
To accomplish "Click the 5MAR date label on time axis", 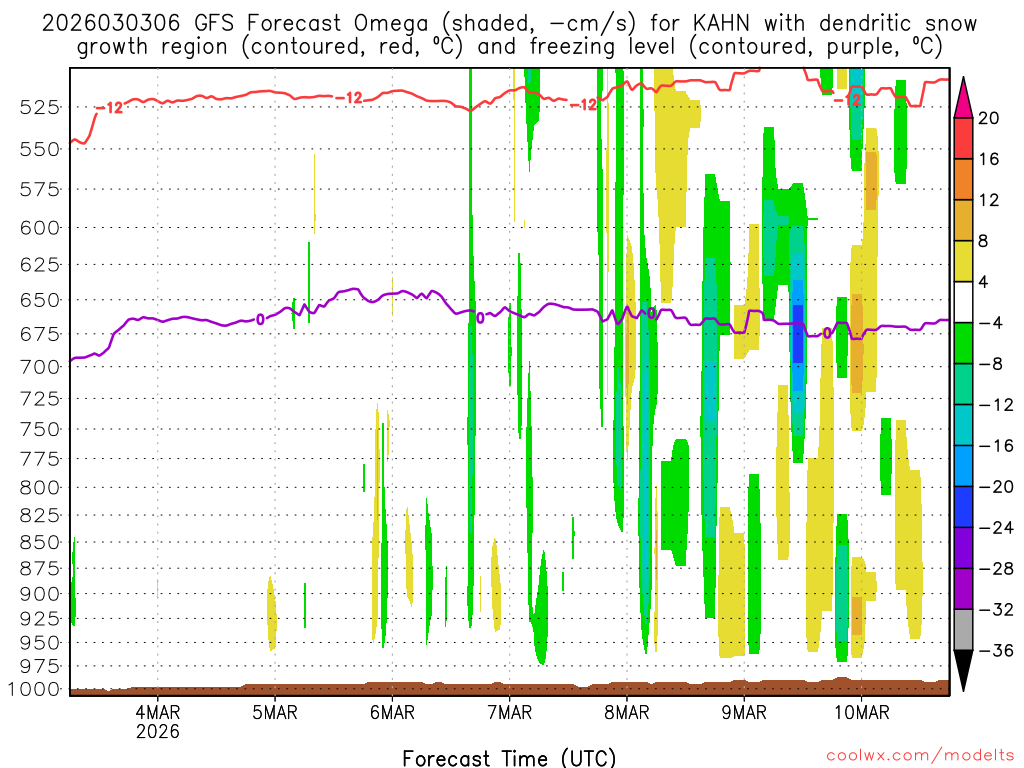I will (x=275, y=712).
